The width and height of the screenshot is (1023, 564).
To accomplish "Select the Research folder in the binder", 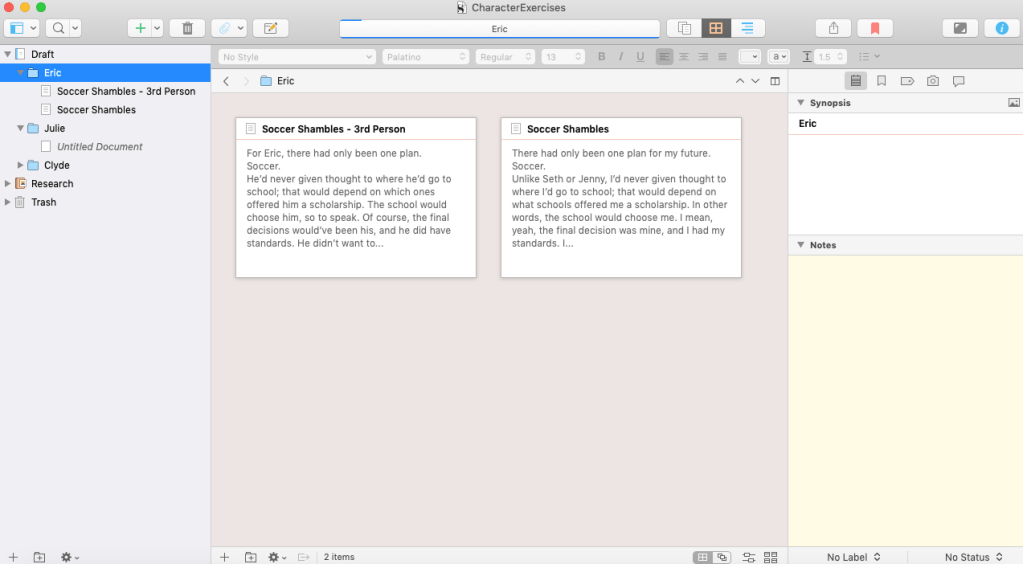I will [52, 184].
